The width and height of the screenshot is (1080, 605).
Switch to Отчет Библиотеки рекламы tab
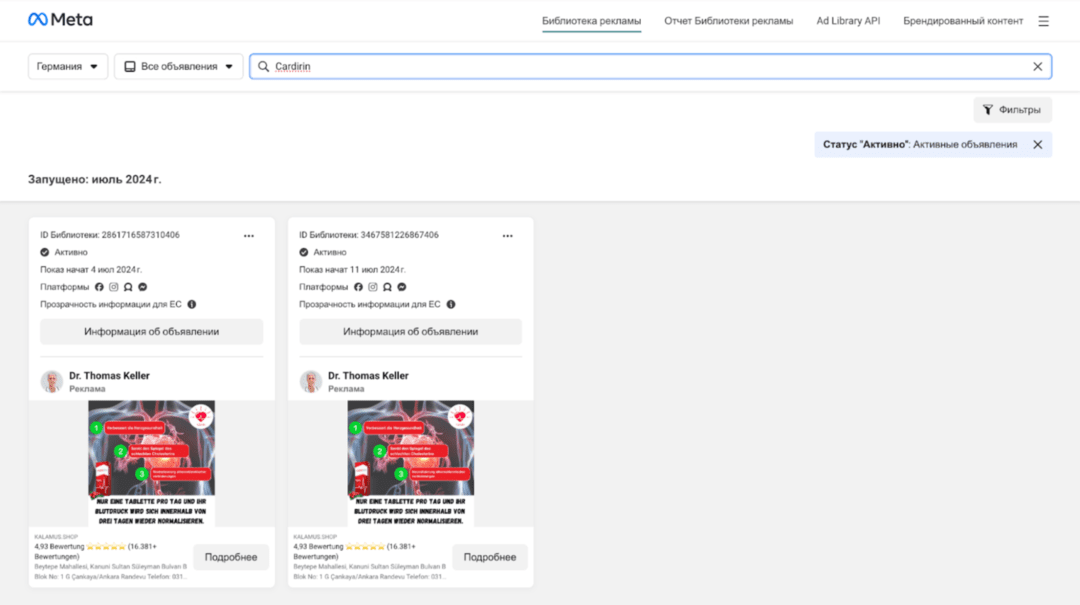(x=729, y=19)
